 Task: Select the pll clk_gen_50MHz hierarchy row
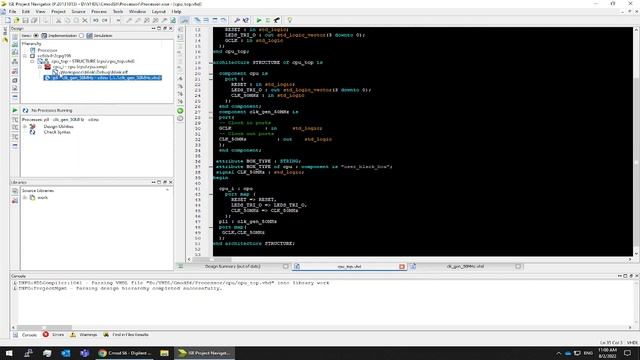click(x=103, y=78)
